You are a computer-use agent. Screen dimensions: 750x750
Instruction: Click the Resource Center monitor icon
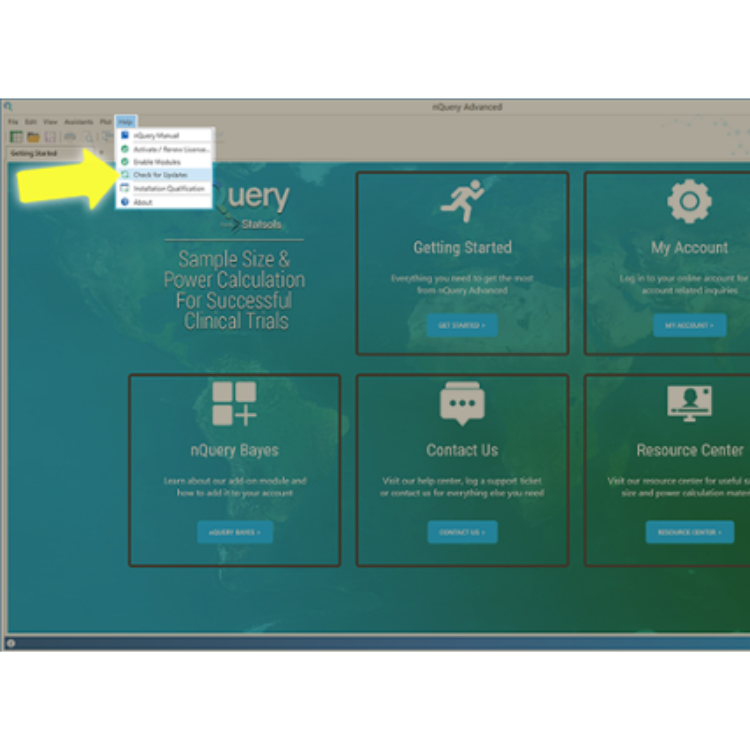click(x=689, y=404)
